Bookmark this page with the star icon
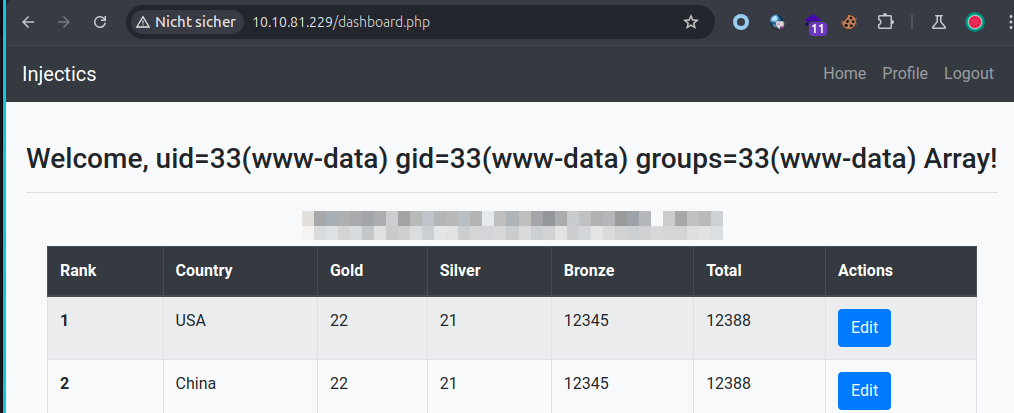The height and width of the screenshot is (413, 1014). [690, 22]
